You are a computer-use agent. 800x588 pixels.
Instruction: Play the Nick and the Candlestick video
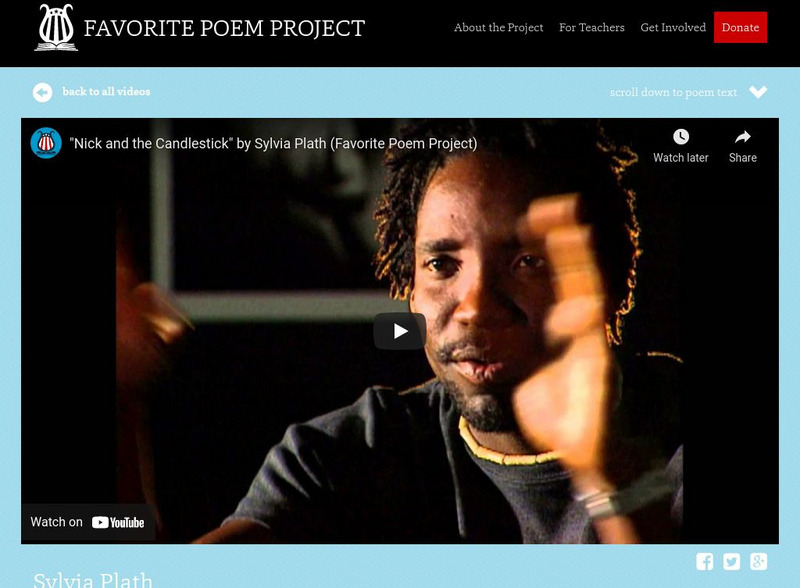(399, 331)
